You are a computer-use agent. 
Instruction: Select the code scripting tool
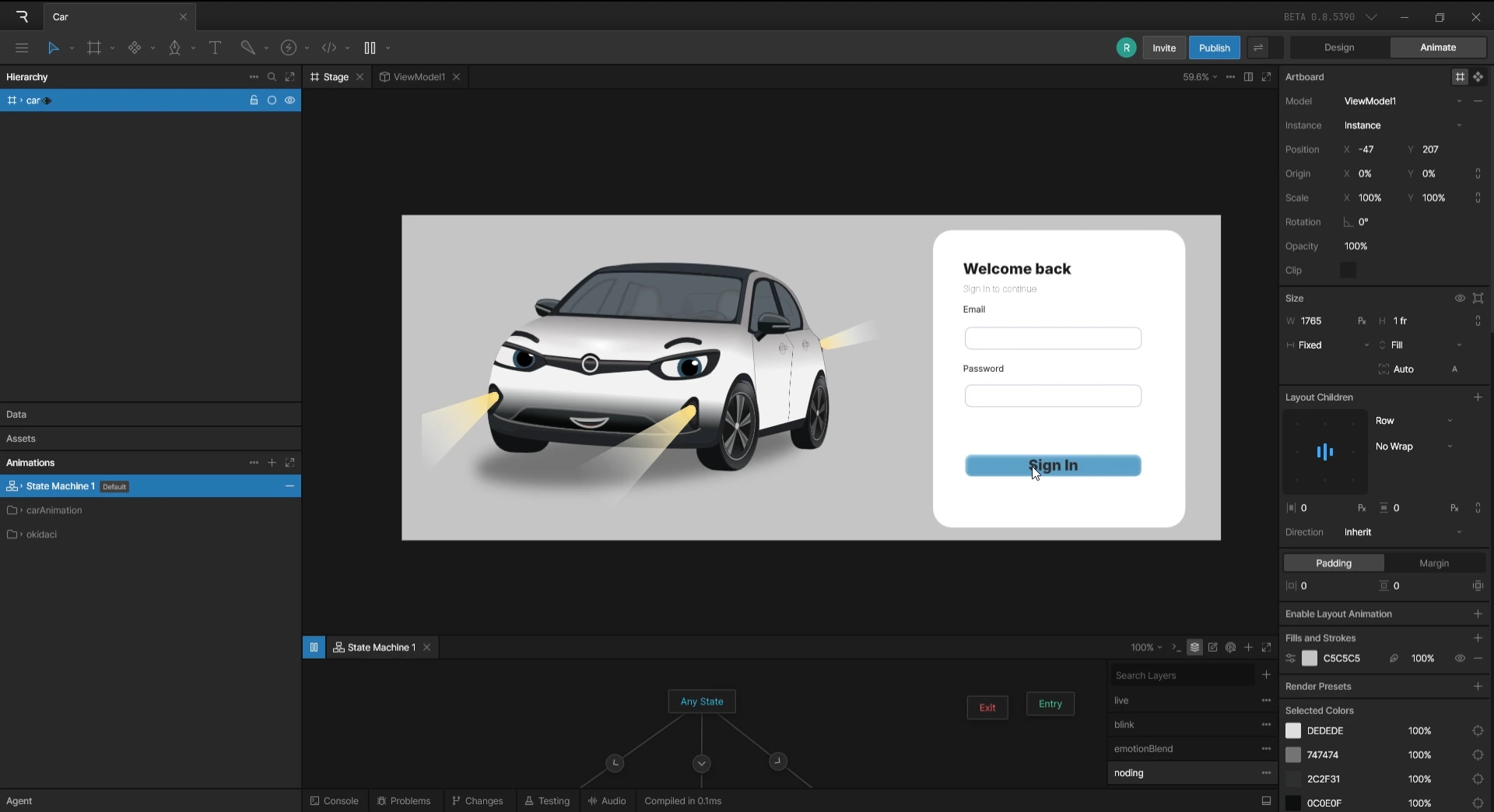[329, 47]
